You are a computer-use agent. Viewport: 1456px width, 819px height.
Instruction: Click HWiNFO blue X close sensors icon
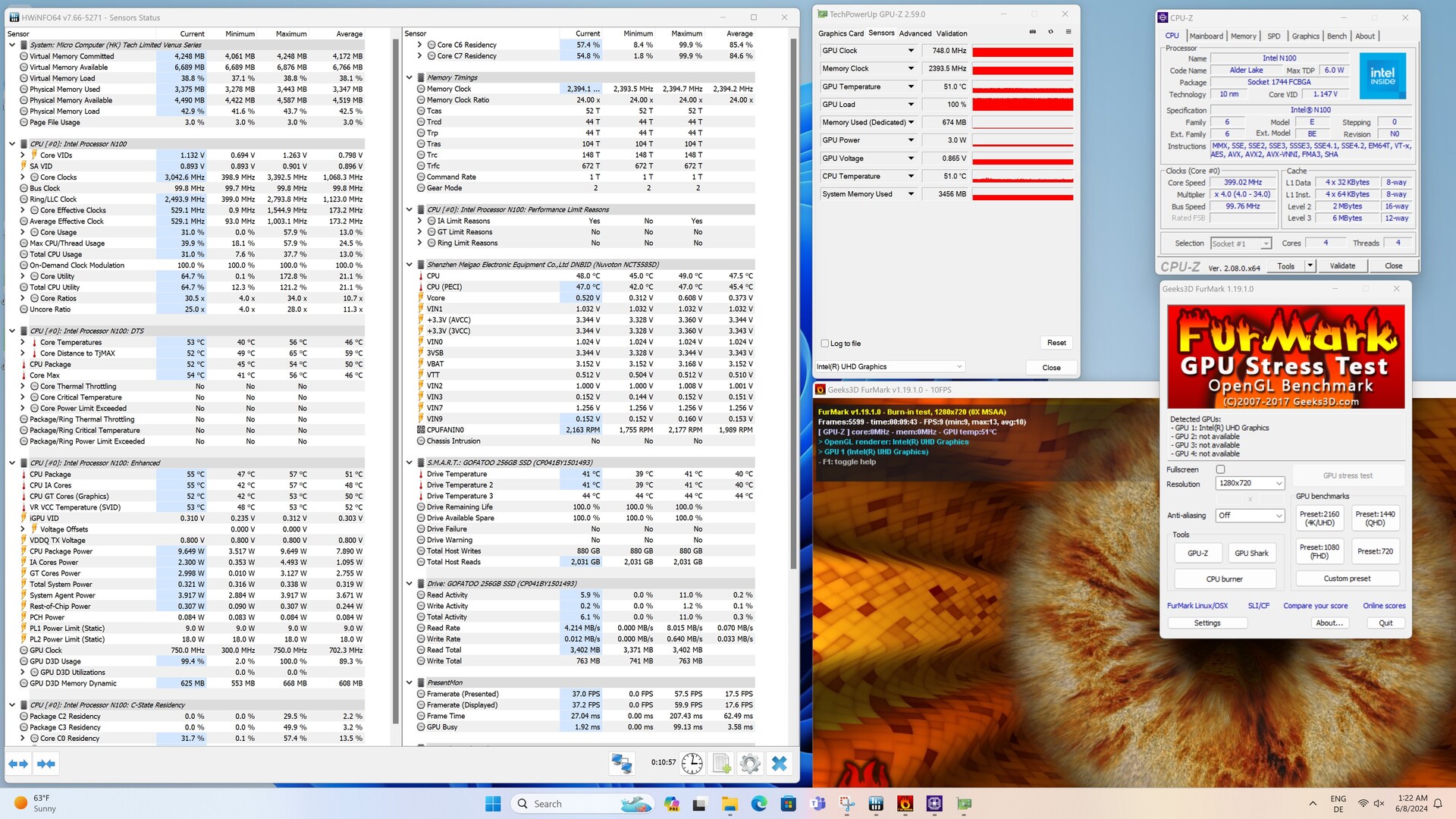(779, 764)
